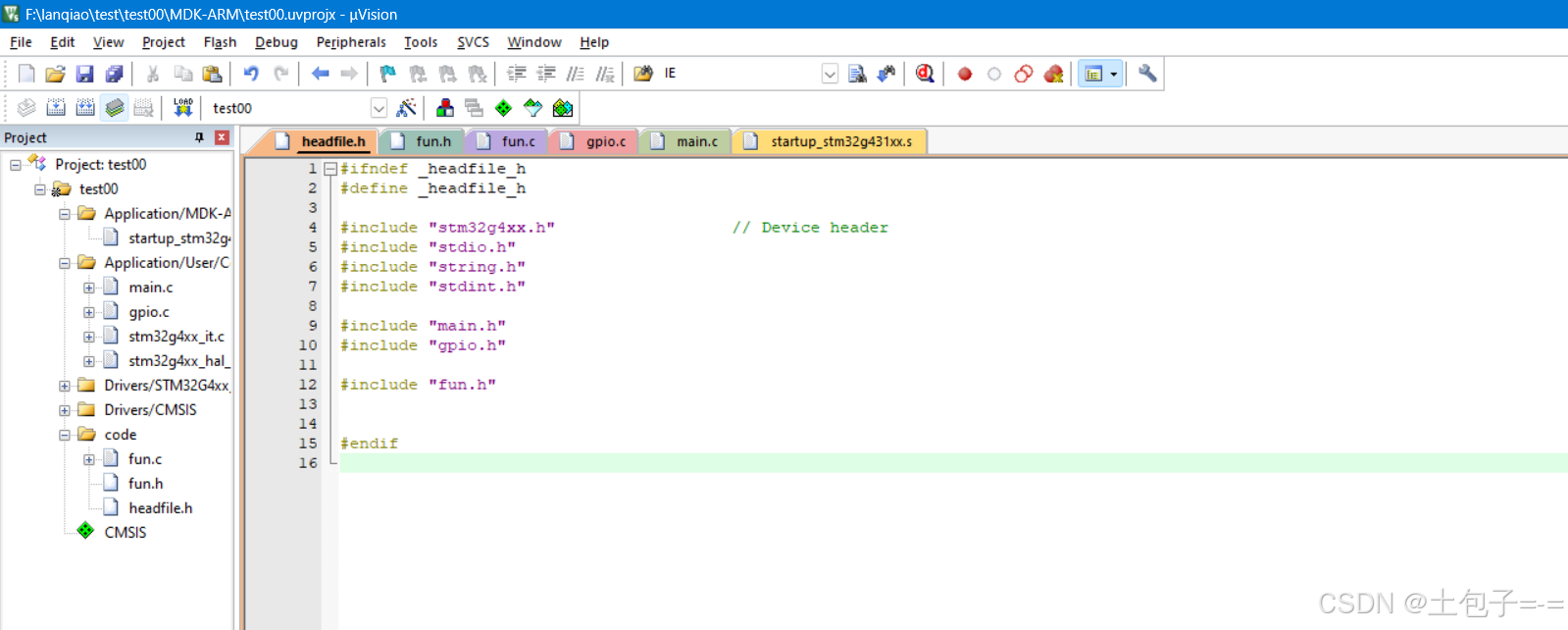The width and height of the screenshot is (1568, 630).
Task: Disable all breakpoints icon
Action: pos(1024,74)
